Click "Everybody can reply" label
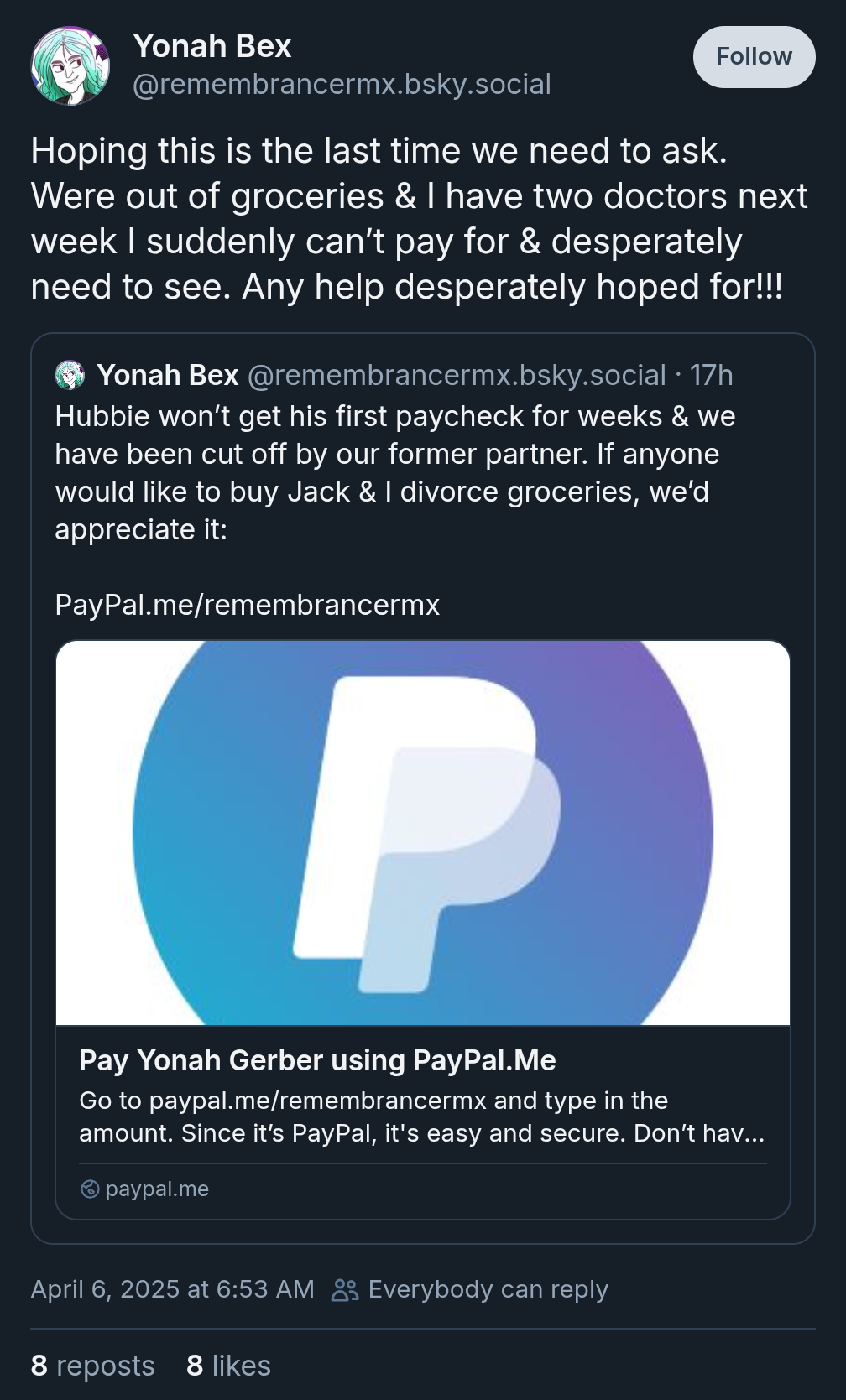Image resolution: width=846 pixels, height=1400 pixels. (488, 1289)
